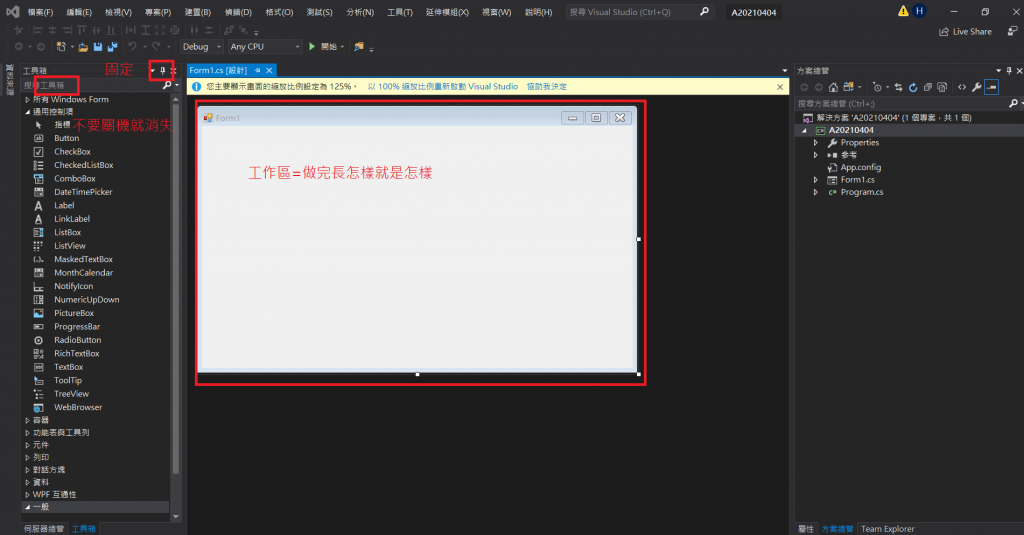This screenshot has width=1024, height=535.
Task: Collapse All in Solution Explorer toolbar
Action: tap(927, 87)
